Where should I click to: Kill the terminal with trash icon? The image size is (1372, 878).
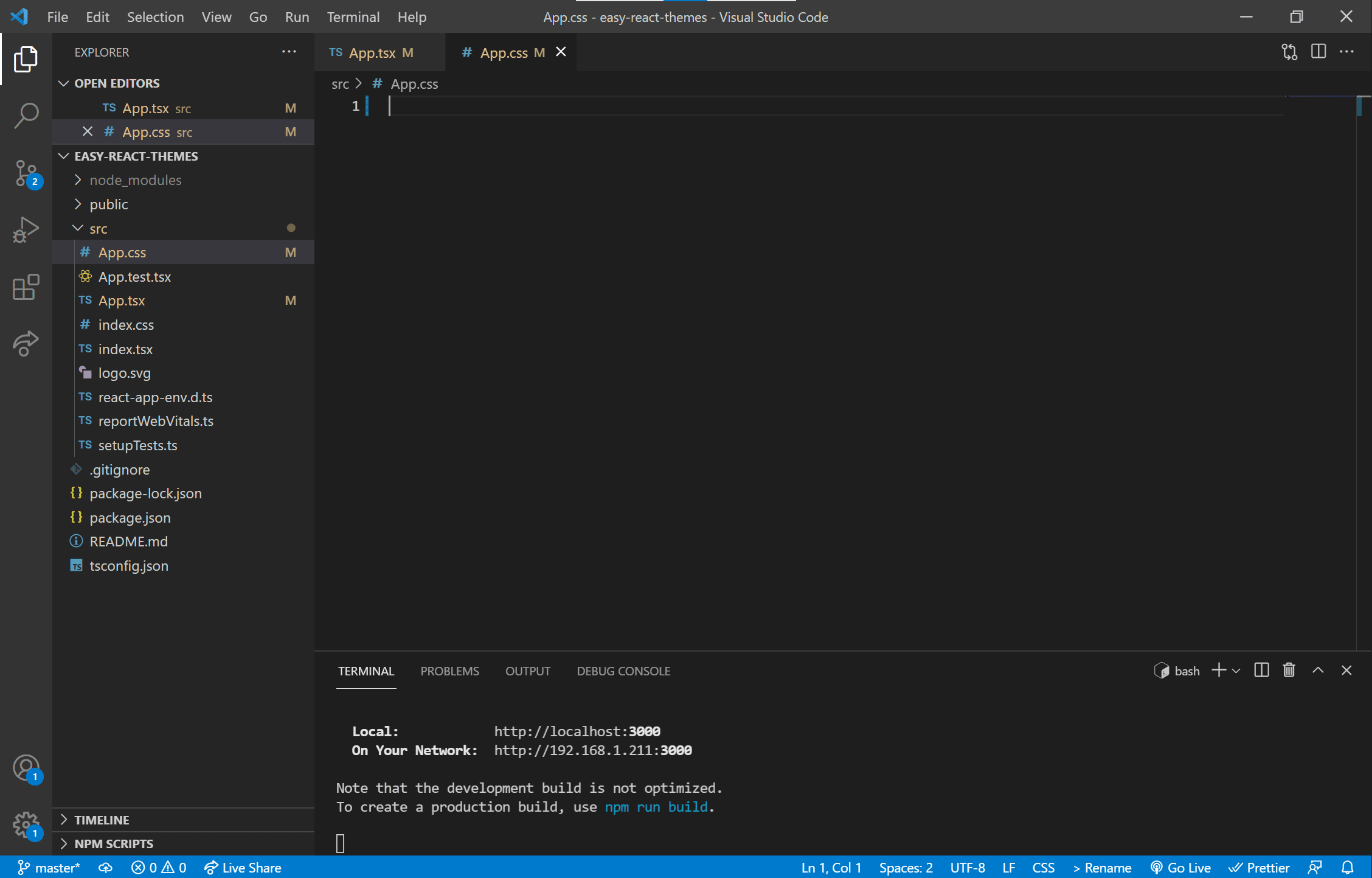1289,671
